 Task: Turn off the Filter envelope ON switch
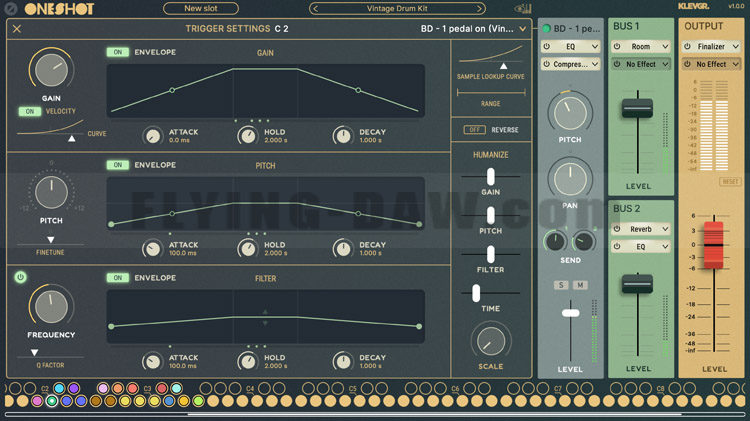click(x=118, y=278)
